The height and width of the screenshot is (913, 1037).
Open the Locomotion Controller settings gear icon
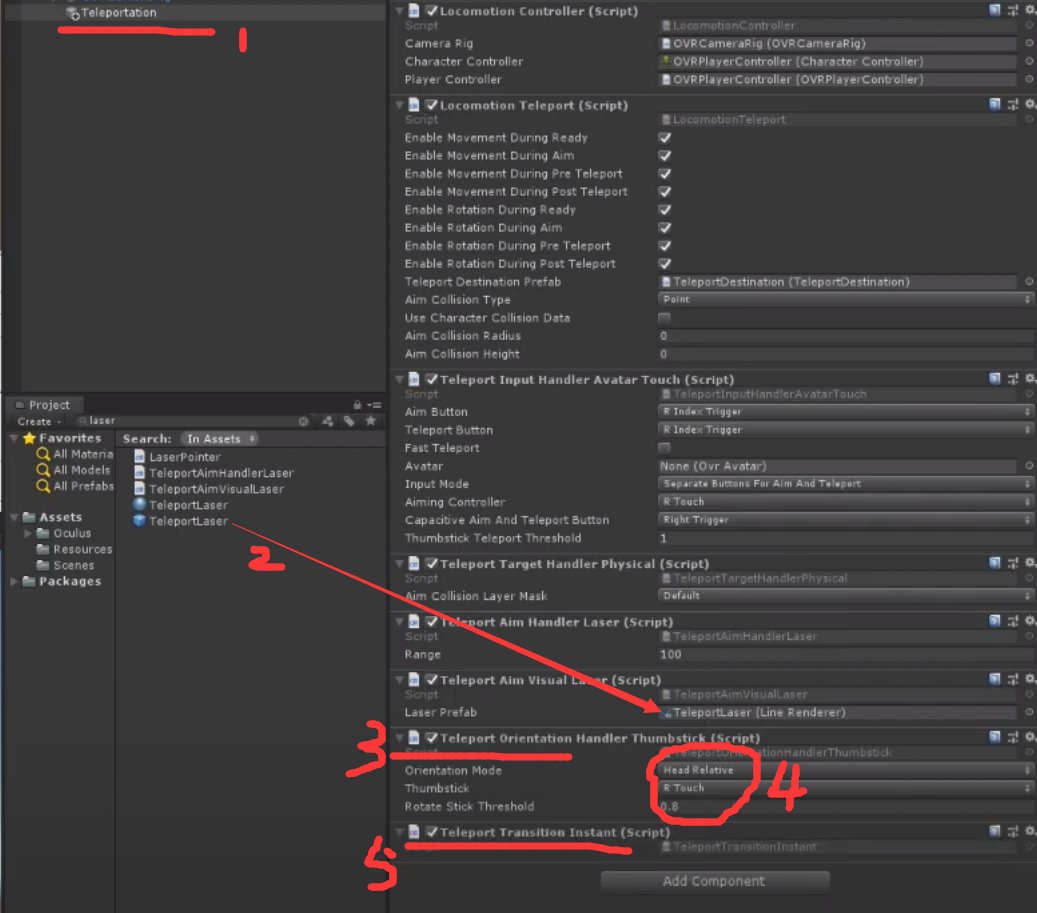(1030, 11)
